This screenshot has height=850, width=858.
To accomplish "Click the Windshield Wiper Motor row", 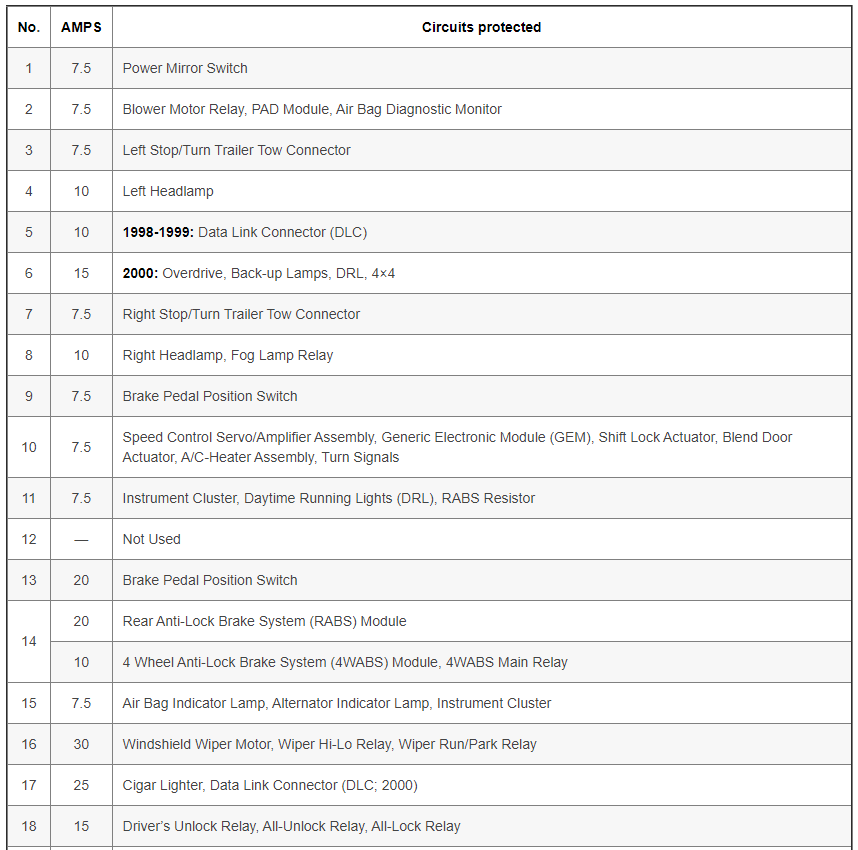I will [329, 744].
